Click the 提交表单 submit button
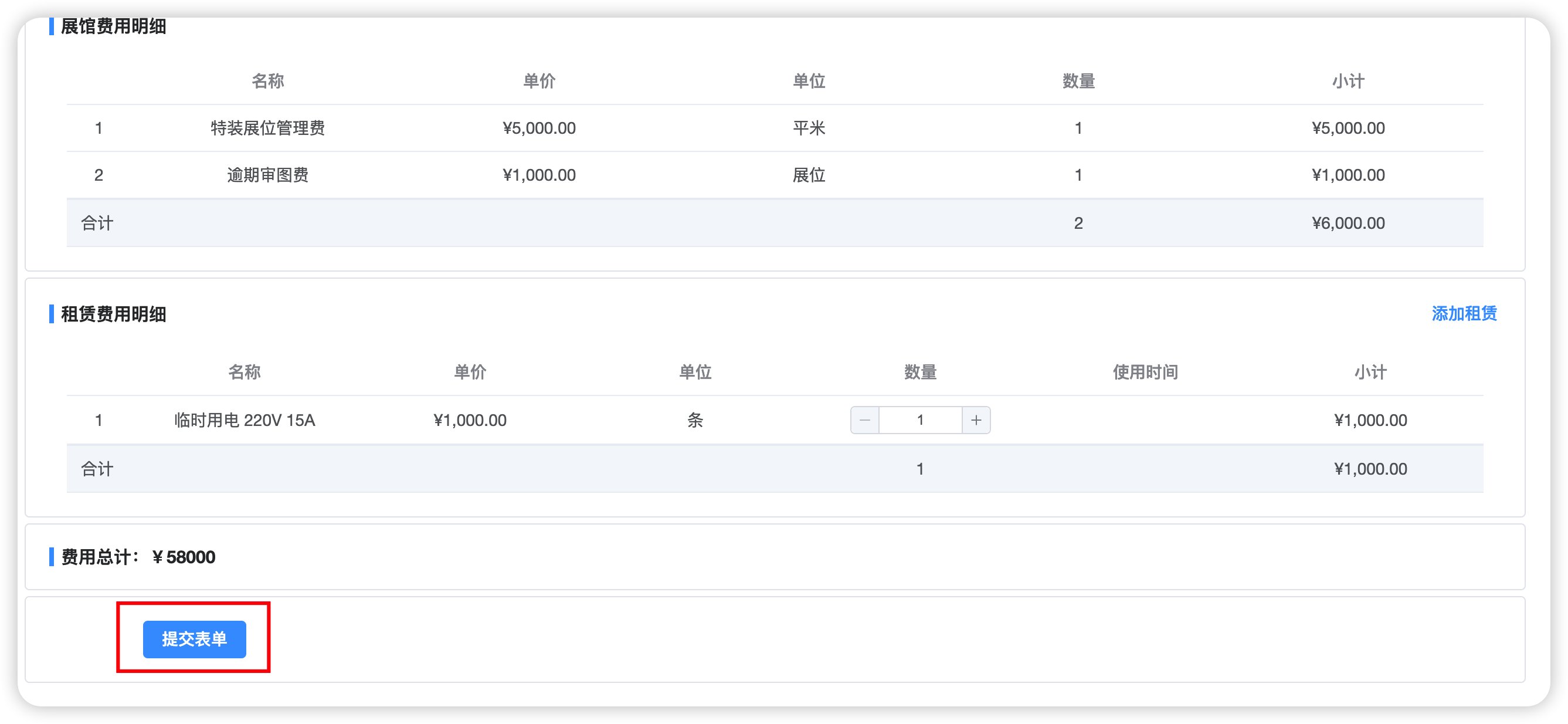This screenshot has height=724, width=1568. click(x=194, y=639)
